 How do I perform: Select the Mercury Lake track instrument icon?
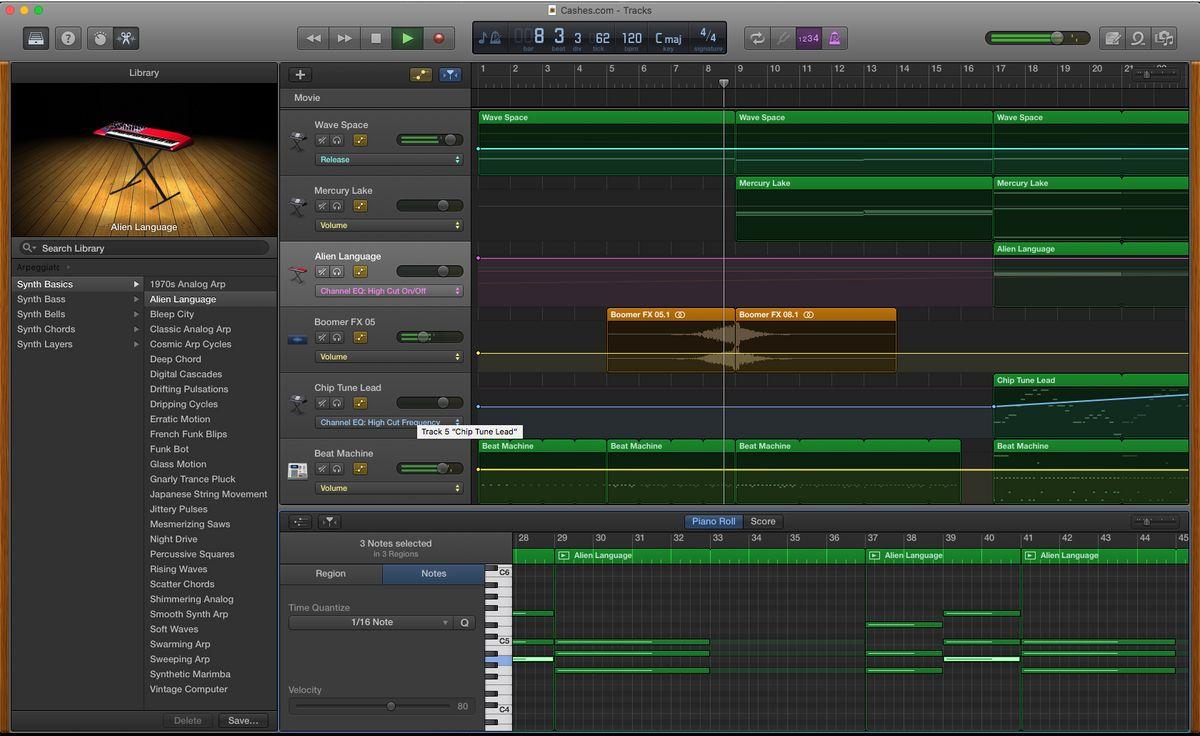(x=298, y=207)
